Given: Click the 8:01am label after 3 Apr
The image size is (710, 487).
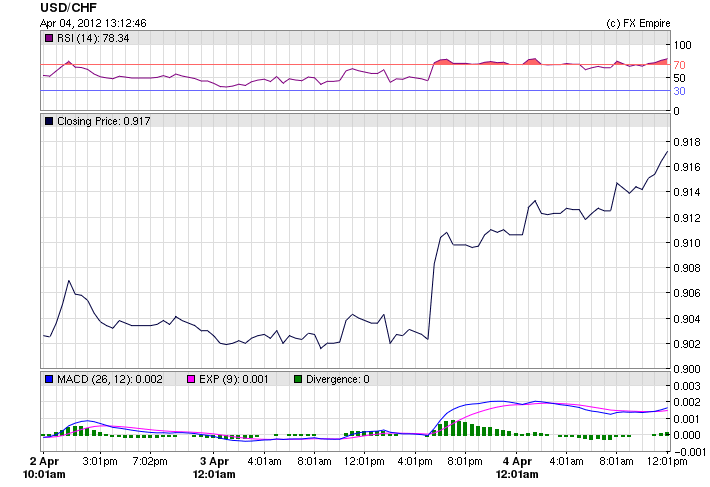Looking at the screenshot, I should (314, 462).
